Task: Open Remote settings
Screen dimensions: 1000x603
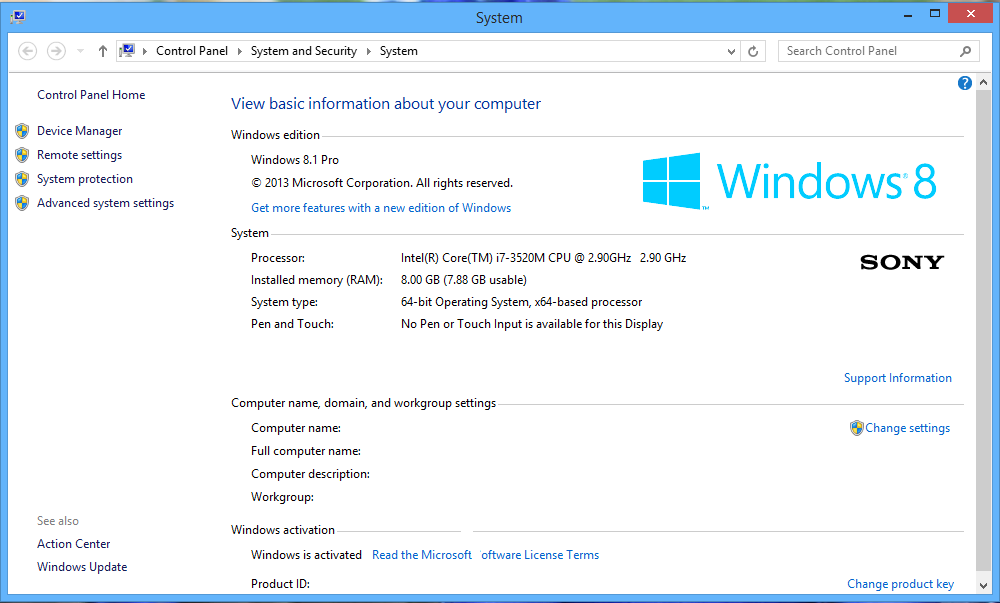Action: [80, 155]
